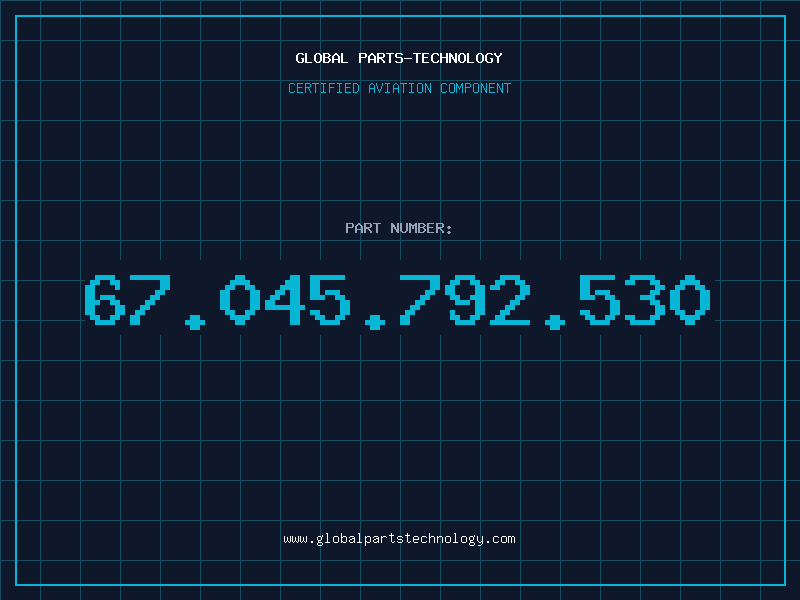Image resolution: width=800 pixels, height=600 pixels.
Task: Open the www.globalpartstechnology.com link
Action: [399, 539]
